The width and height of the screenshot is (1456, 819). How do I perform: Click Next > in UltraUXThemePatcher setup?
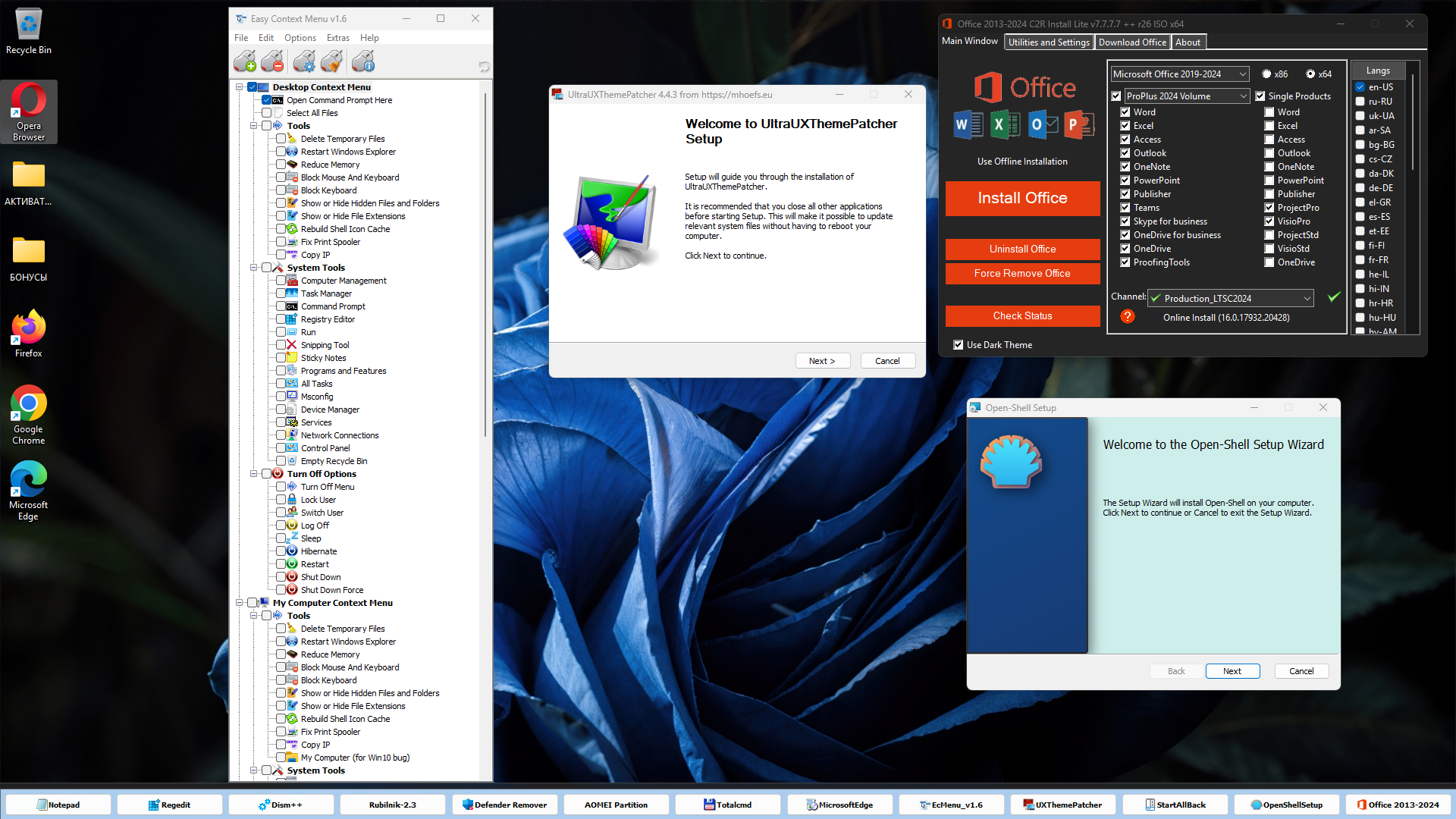823,361
